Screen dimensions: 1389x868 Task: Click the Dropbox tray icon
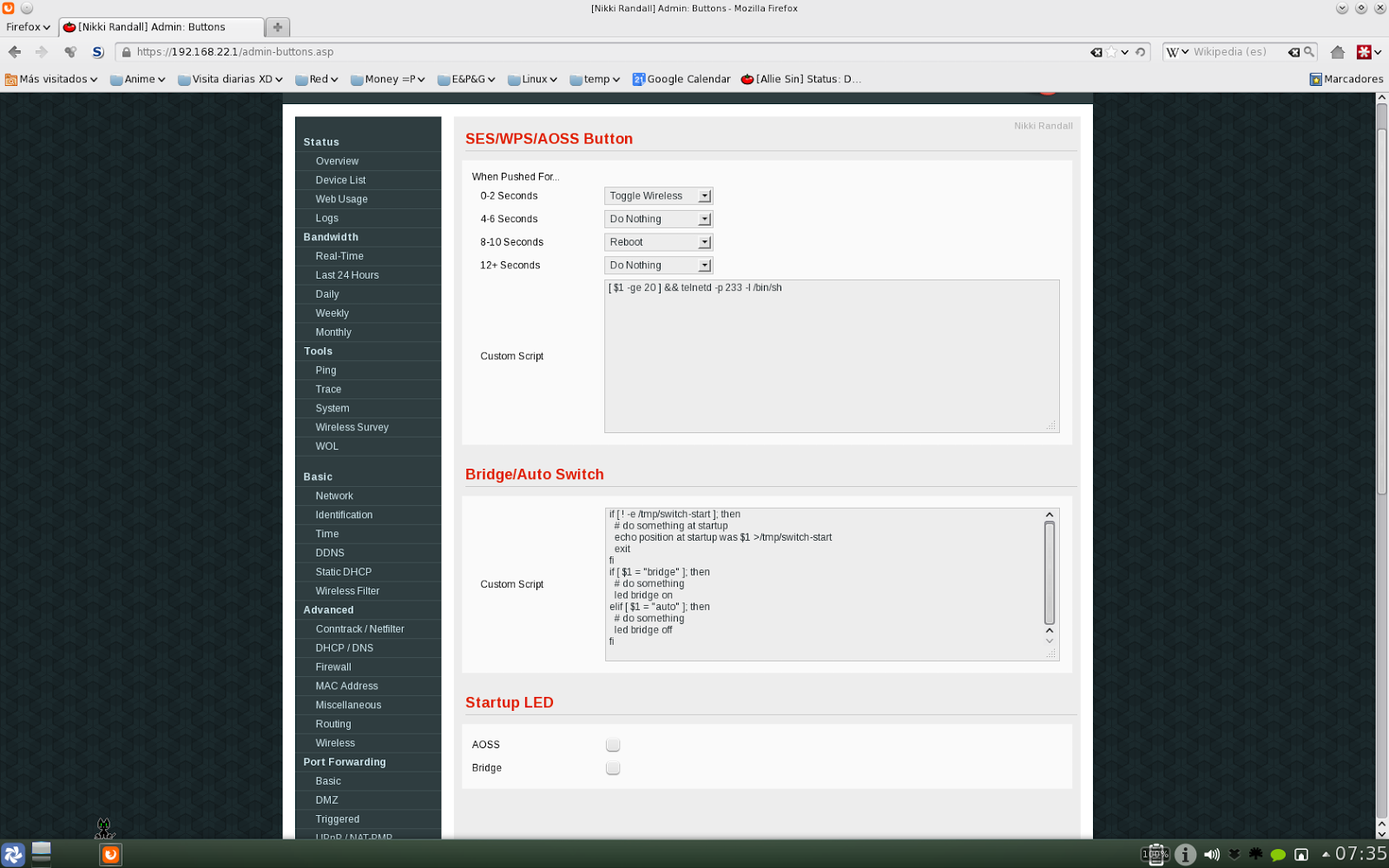pyautogui.click(x=1234, y=855)
